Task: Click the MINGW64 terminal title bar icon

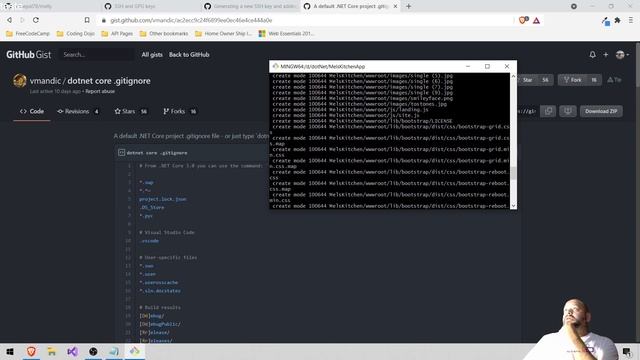Action: tap(276, 66)
